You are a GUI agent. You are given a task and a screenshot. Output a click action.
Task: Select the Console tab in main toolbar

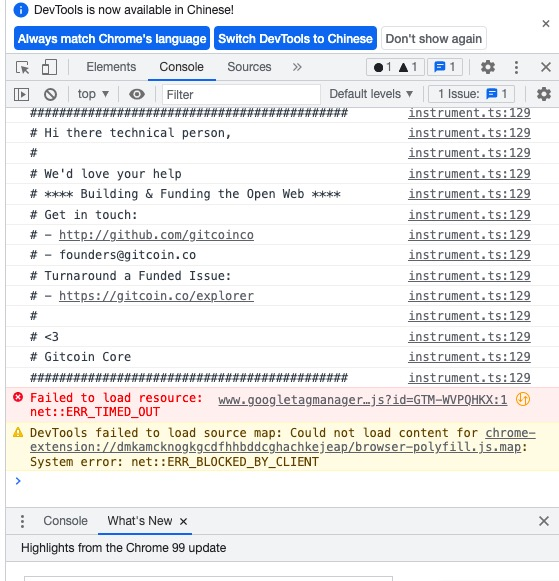tap(182, 67)
